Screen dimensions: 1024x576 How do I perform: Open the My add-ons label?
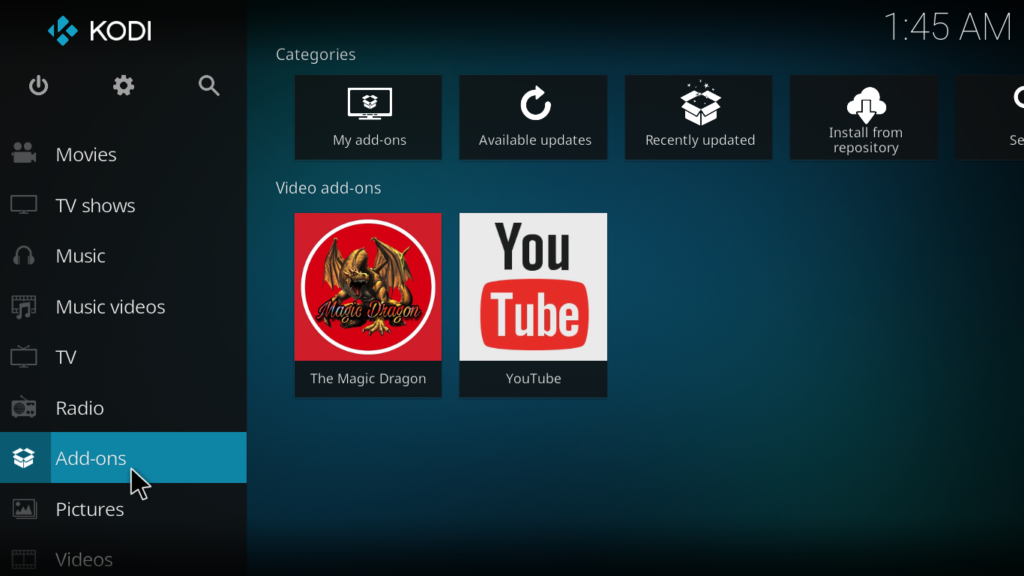click(x=370, y=140)
